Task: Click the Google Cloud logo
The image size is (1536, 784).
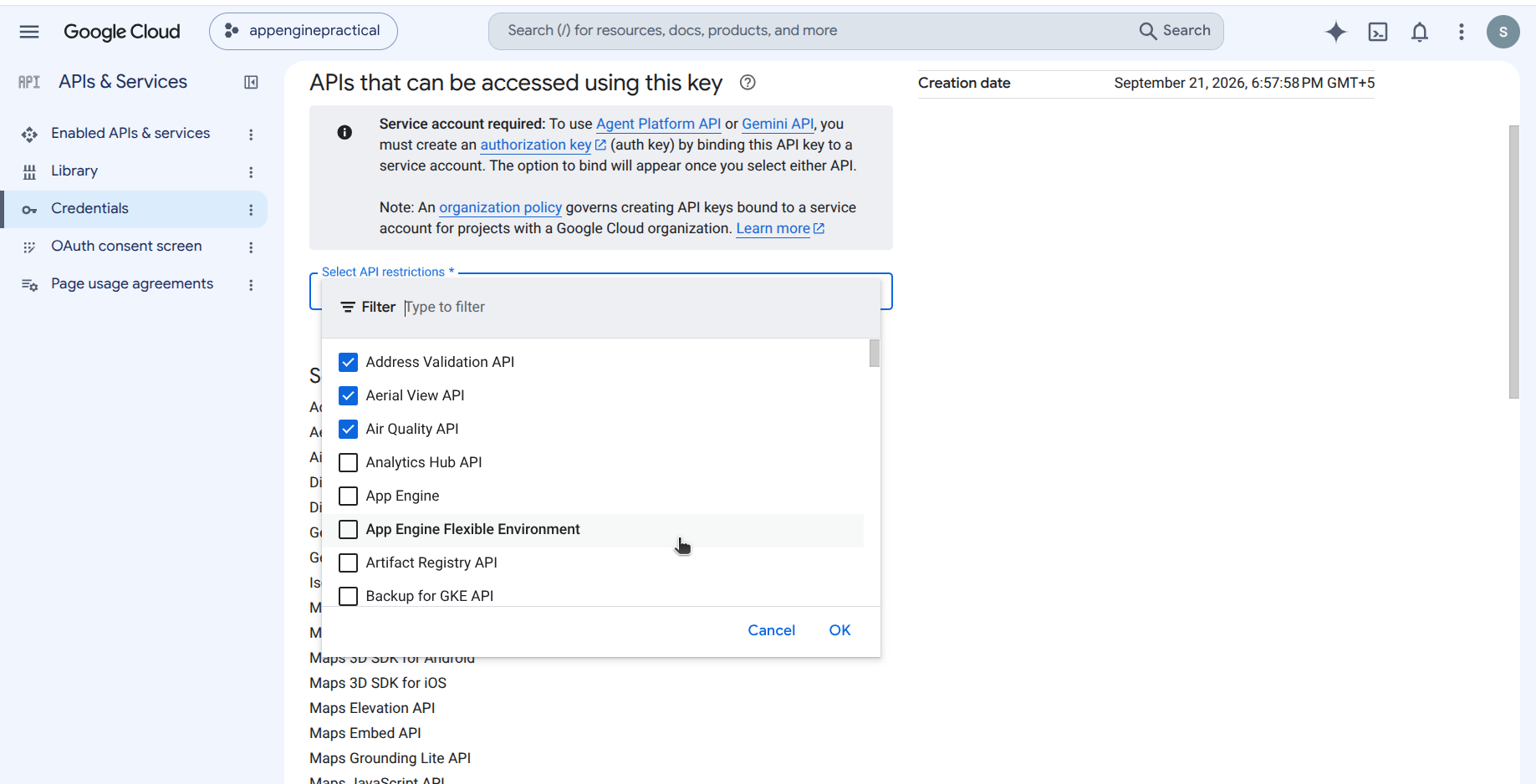Action: pos(122,32)
